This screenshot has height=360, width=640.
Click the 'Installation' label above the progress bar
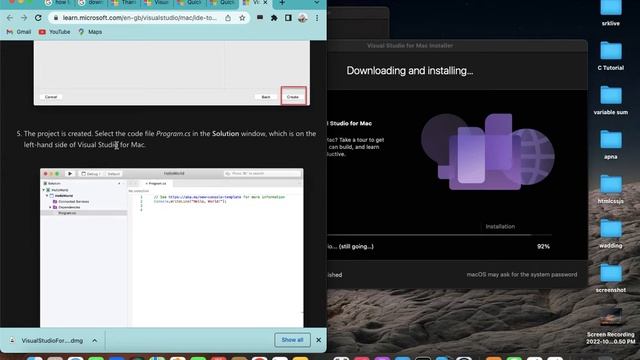pyautogui.click(x=500, y=227)
